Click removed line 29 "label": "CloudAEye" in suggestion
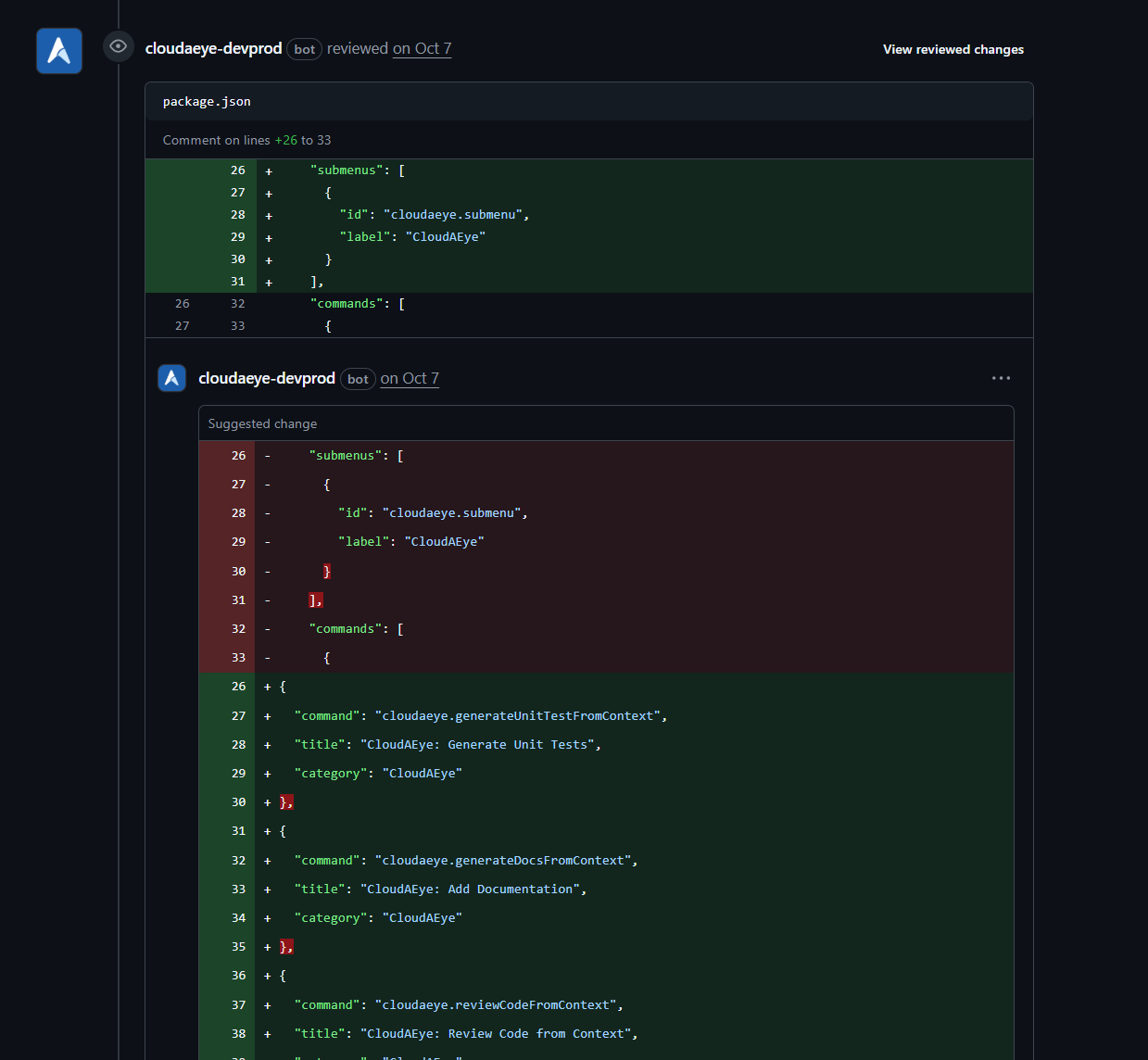This screenshot has width=1148, height=1060. click(x=410, y=542)
